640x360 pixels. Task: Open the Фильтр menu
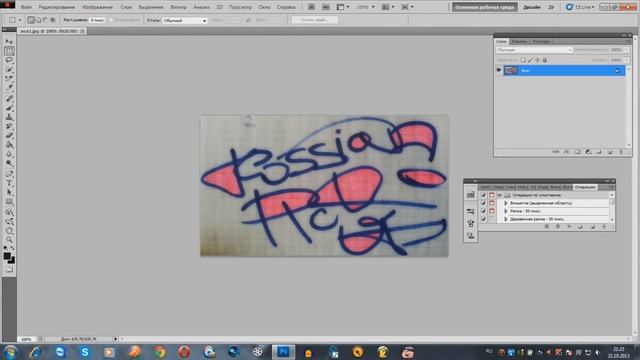coord(178,7)
